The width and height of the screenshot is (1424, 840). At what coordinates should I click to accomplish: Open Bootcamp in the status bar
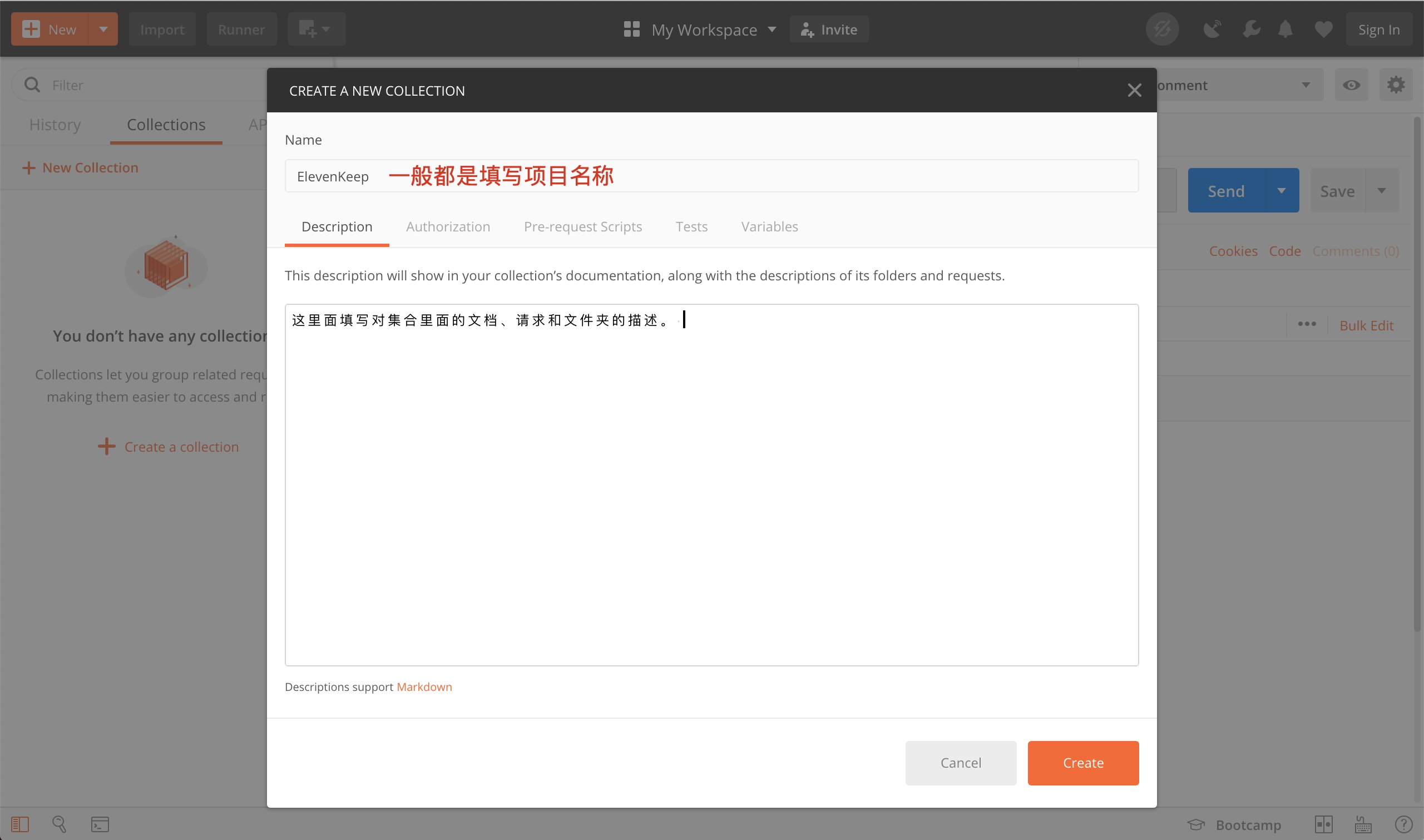click(1234, 825)
